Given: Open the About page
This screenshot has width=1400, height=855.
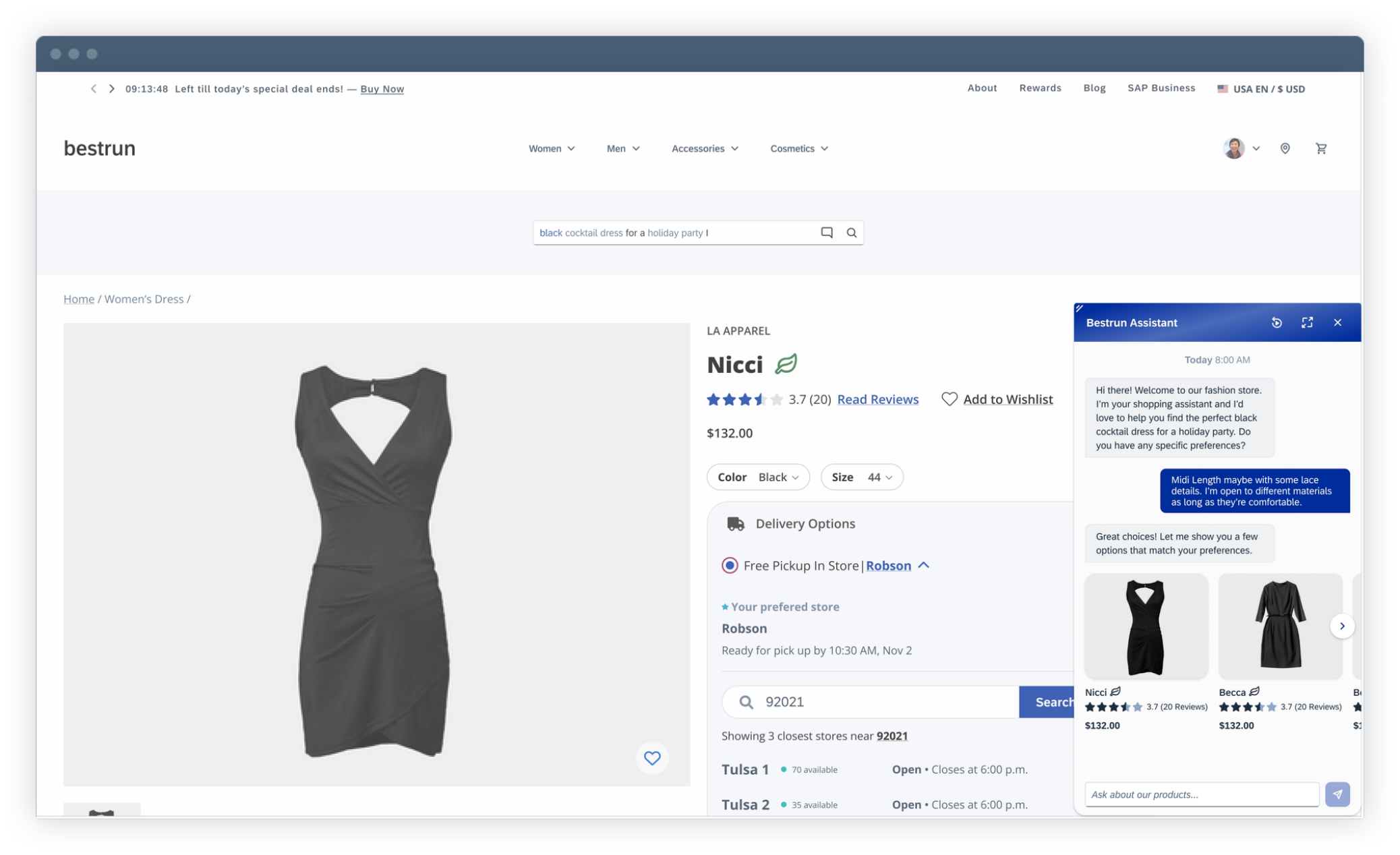Looking at the screenshot, I should tap(982, 88).
